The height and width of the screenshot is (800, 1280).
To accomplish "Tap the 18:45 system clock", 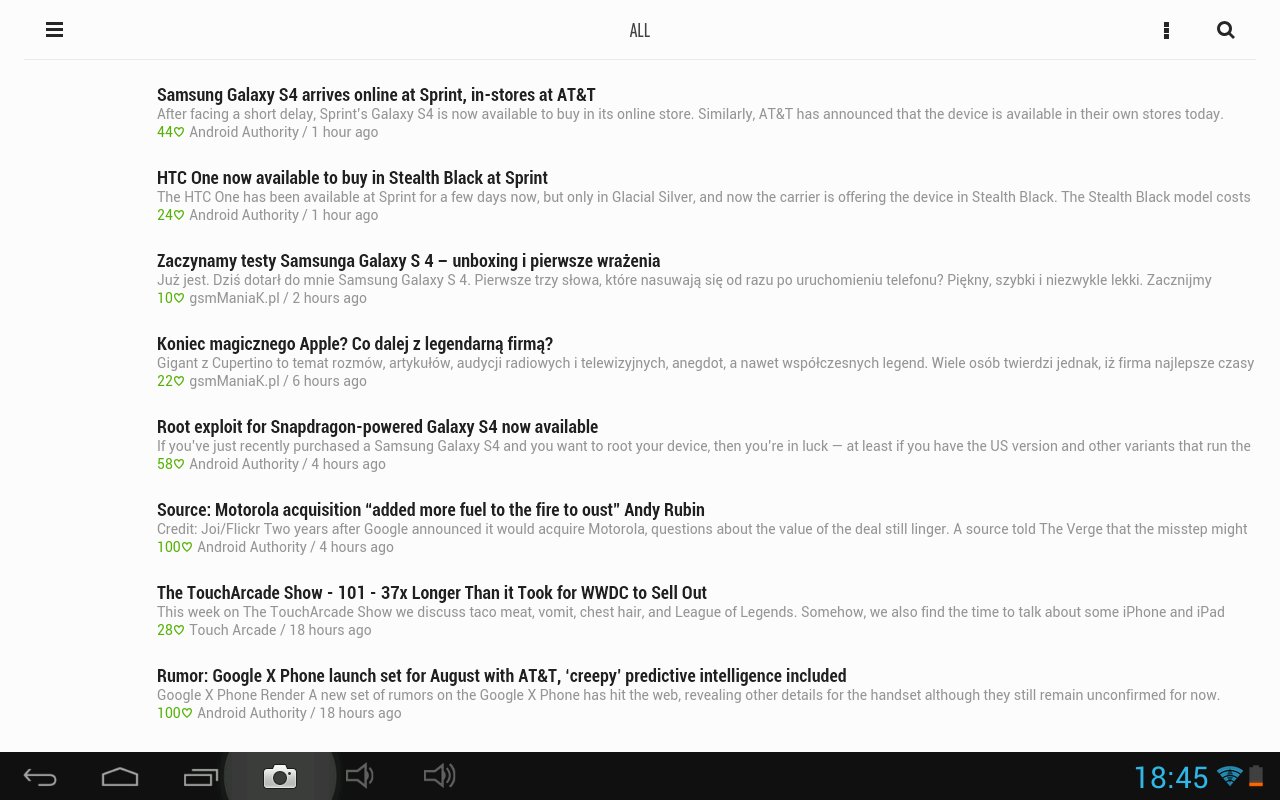I will pyautogui.click(x=1171, y=777).
